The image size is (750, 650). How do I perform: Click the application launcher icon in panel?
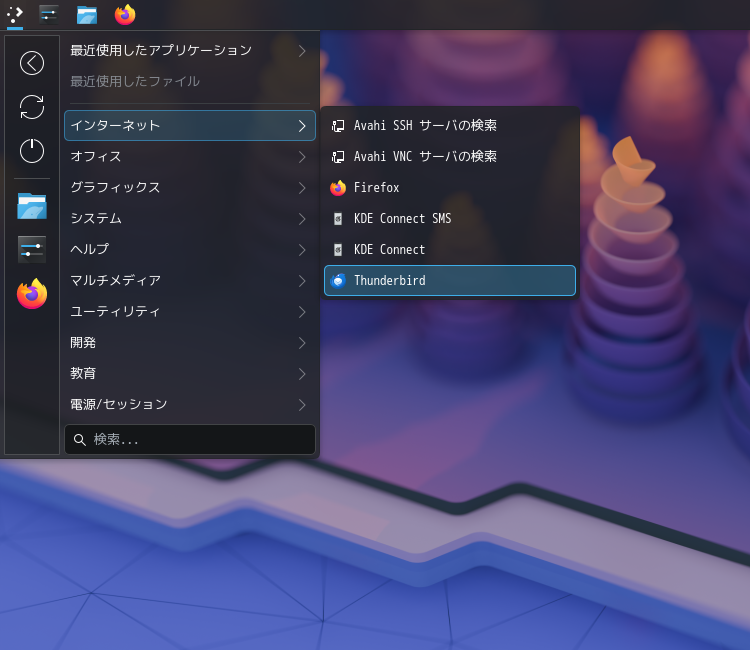(15, 14)
